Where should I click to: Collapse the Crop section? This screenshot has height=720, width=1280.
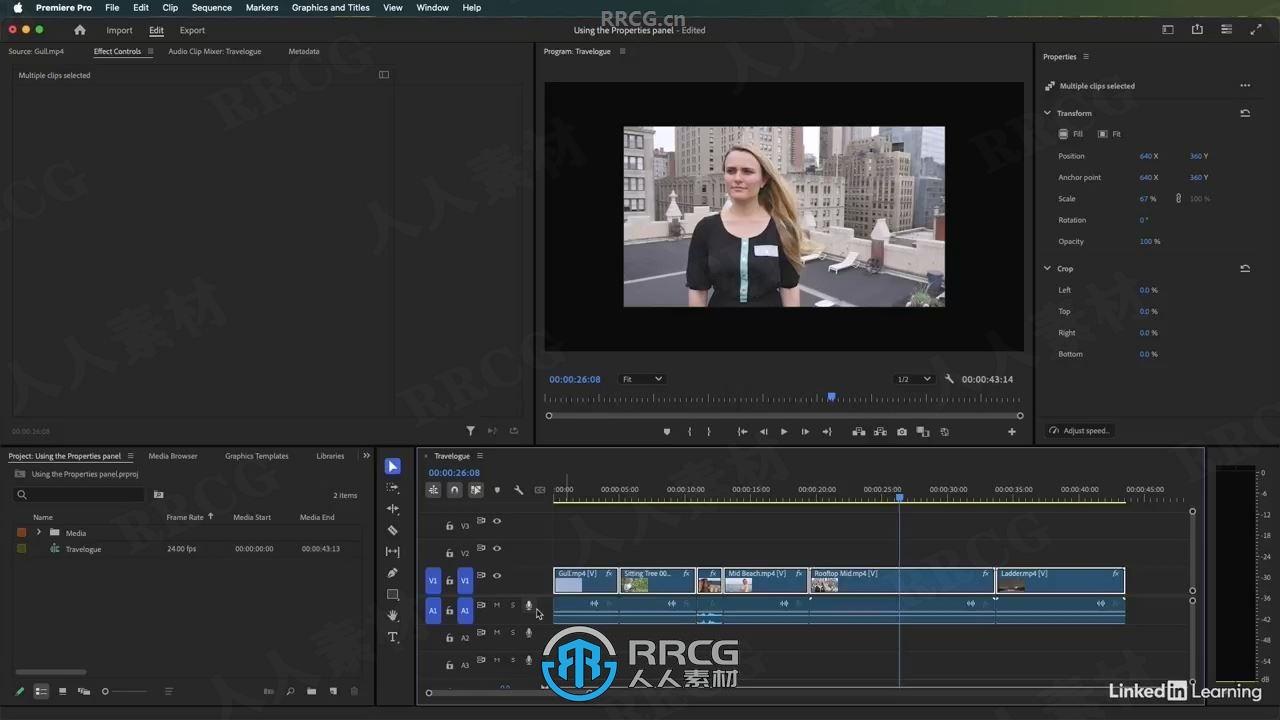click(1047, 268)
